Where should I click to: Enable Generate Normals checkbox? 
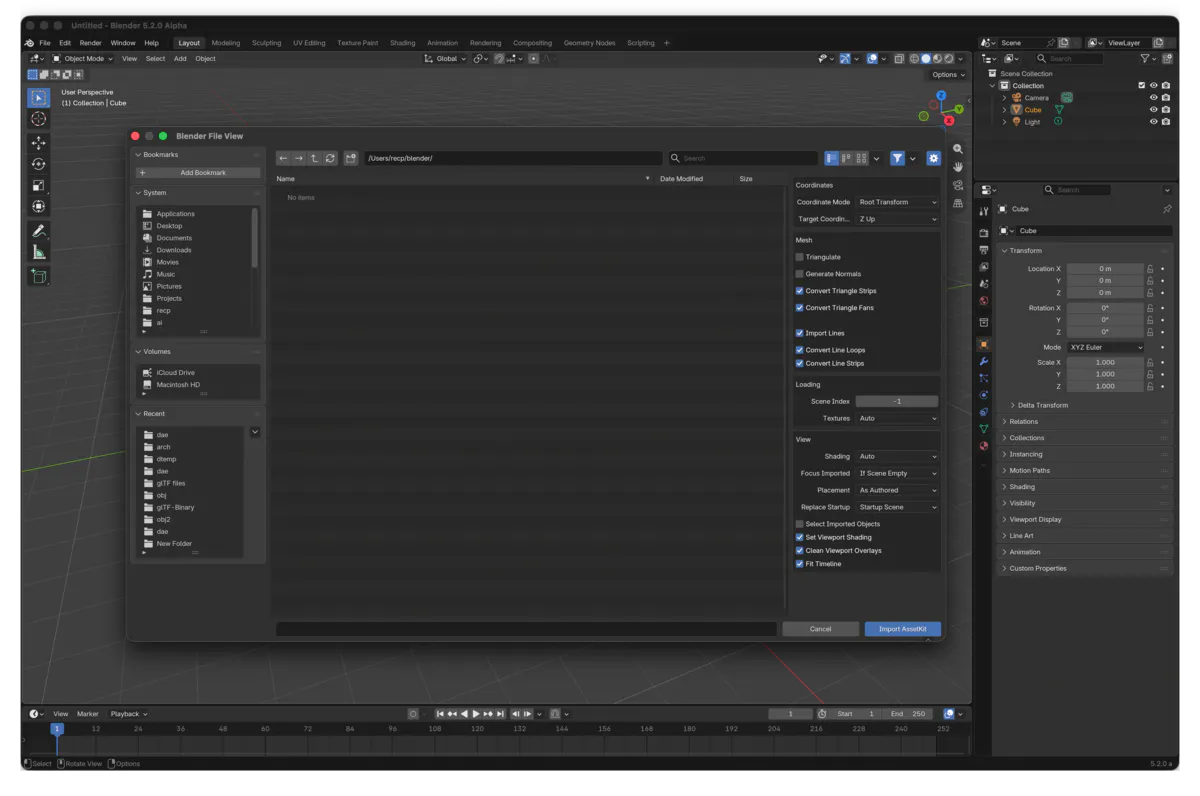click(800, 274)
